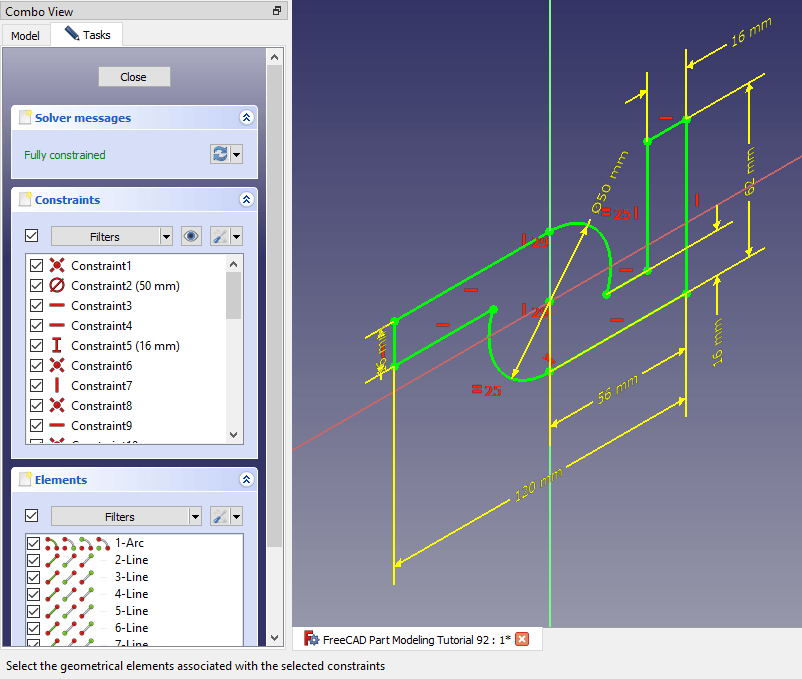Uncheck the 1-Arc element checkbox
The height and width of the screenshot is (679, 802).
pyautogui.click(x=34, y=543)
